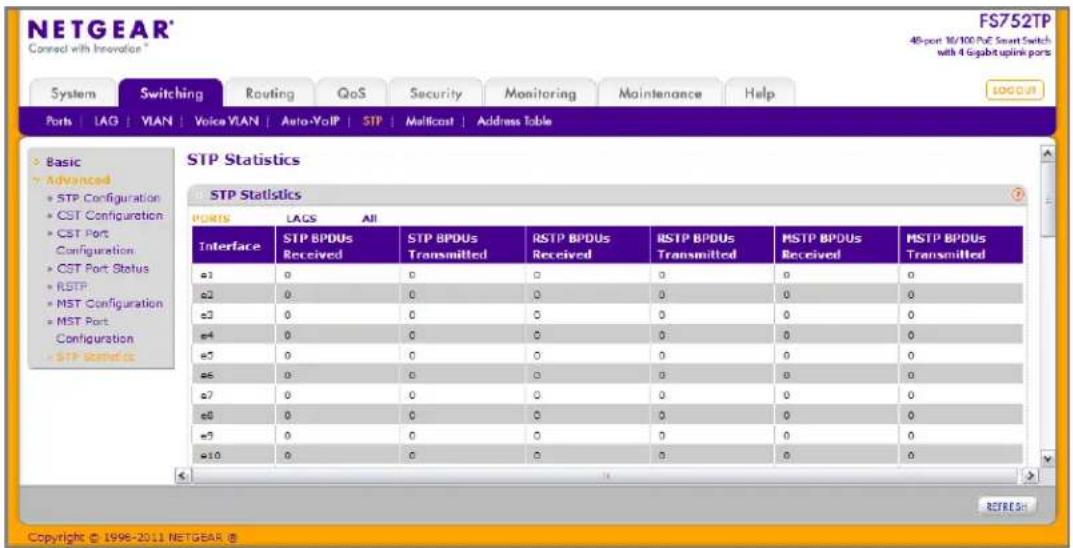Select interface row e2
The width and height of the screenshot is (1073, 548).
[x=606, y=294]
